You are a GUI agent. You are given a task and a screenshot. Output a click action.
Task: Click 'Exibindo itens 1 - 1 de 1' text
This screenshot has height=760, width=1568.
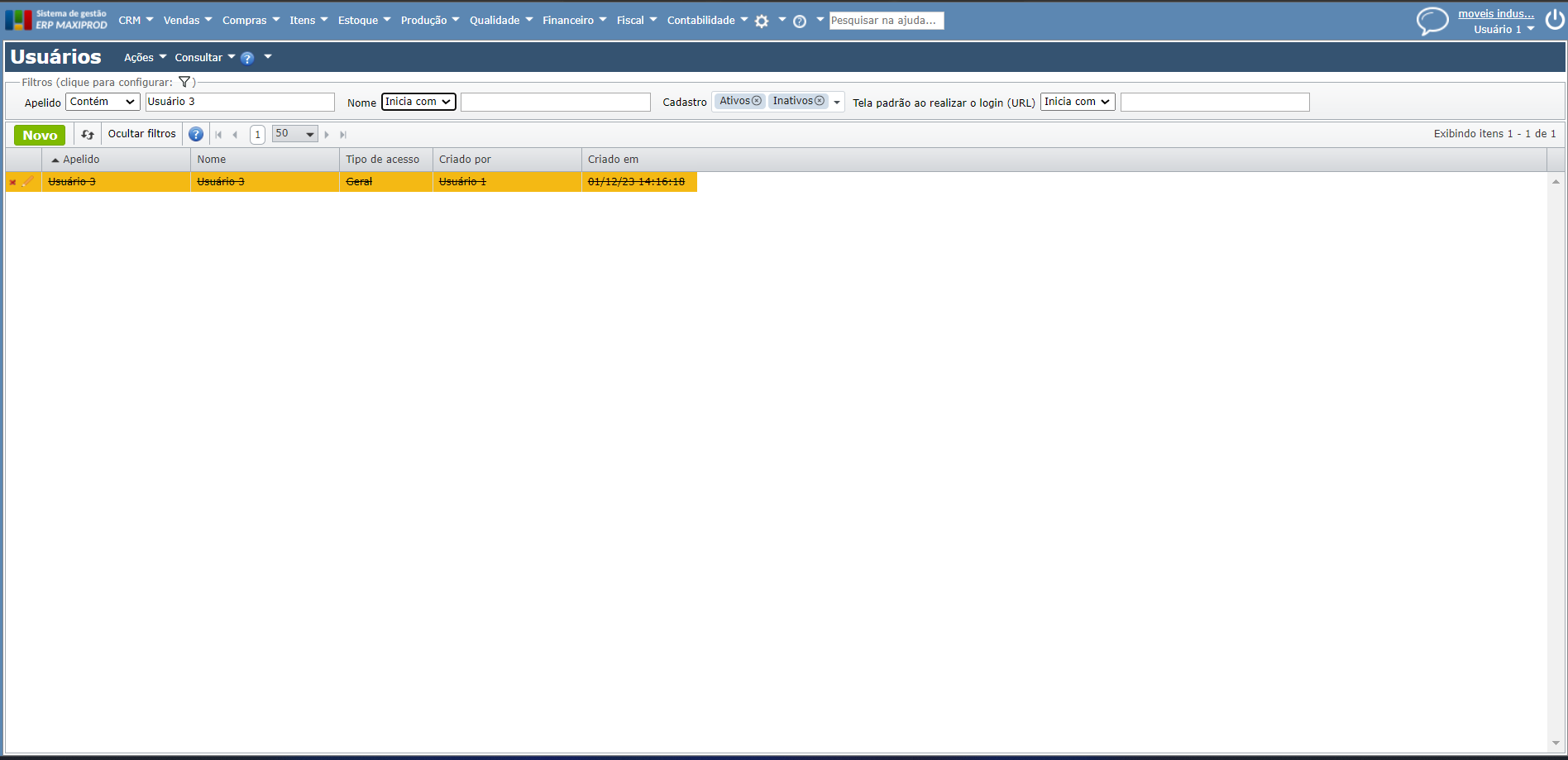pyautogui.click(x=1494, y=134)
